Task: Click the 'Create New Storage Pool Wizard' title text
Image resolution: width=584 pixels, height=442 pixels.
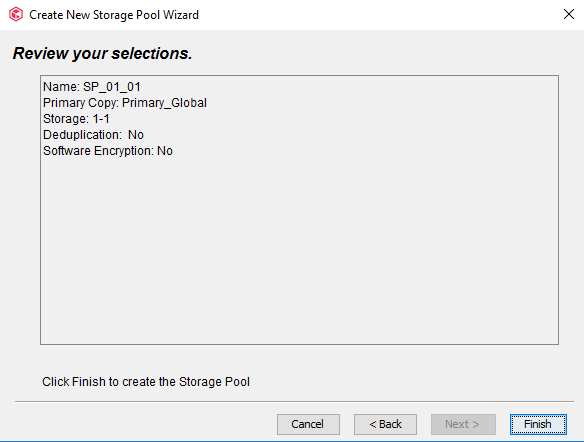Action: coord(114,15)
